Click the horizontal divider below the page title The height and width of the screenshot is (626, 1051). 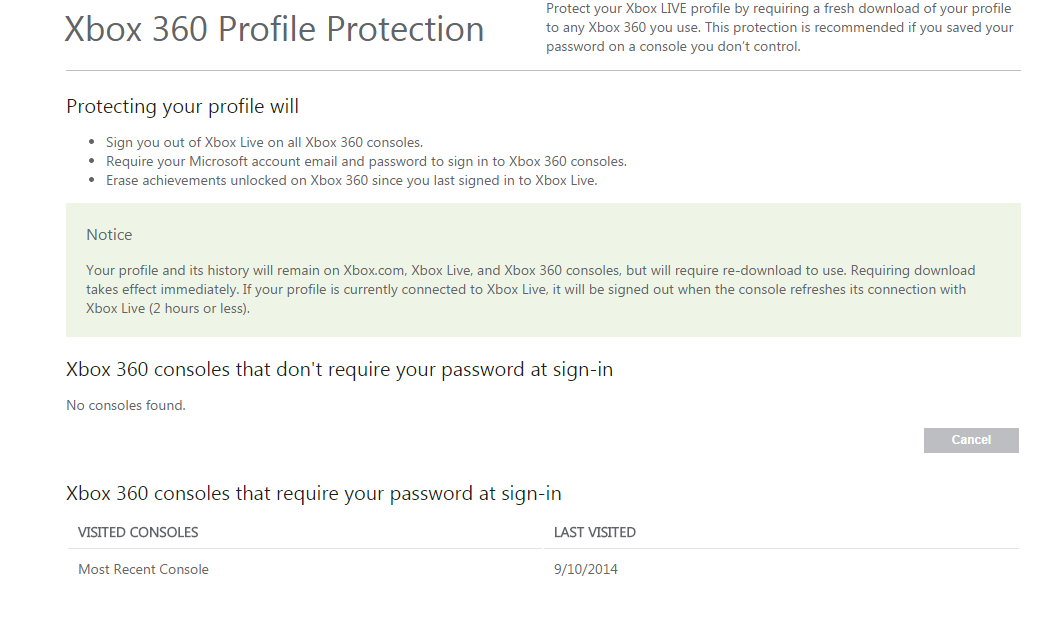pyautogui.click(x=543, y=71)
